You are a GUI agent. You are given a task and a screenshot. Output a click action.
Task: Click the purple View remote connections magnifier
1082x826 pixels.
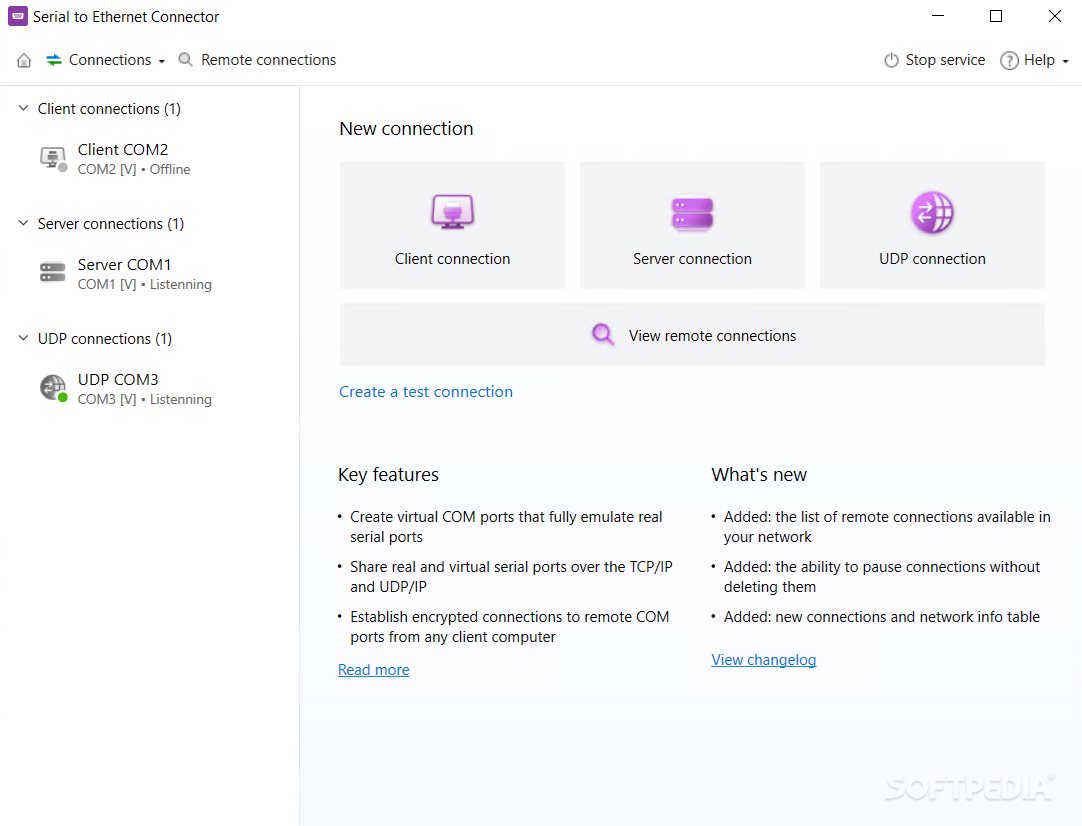(x=602, y=335)
